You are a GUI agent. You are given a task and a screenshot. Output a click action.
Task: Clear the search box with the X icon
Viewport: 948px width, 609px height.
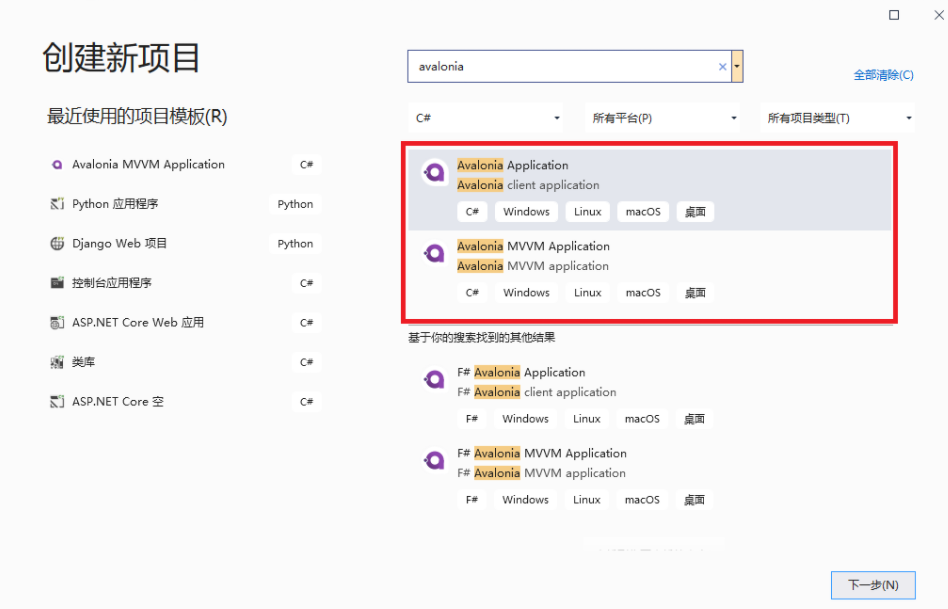click(x=722, y=67)
